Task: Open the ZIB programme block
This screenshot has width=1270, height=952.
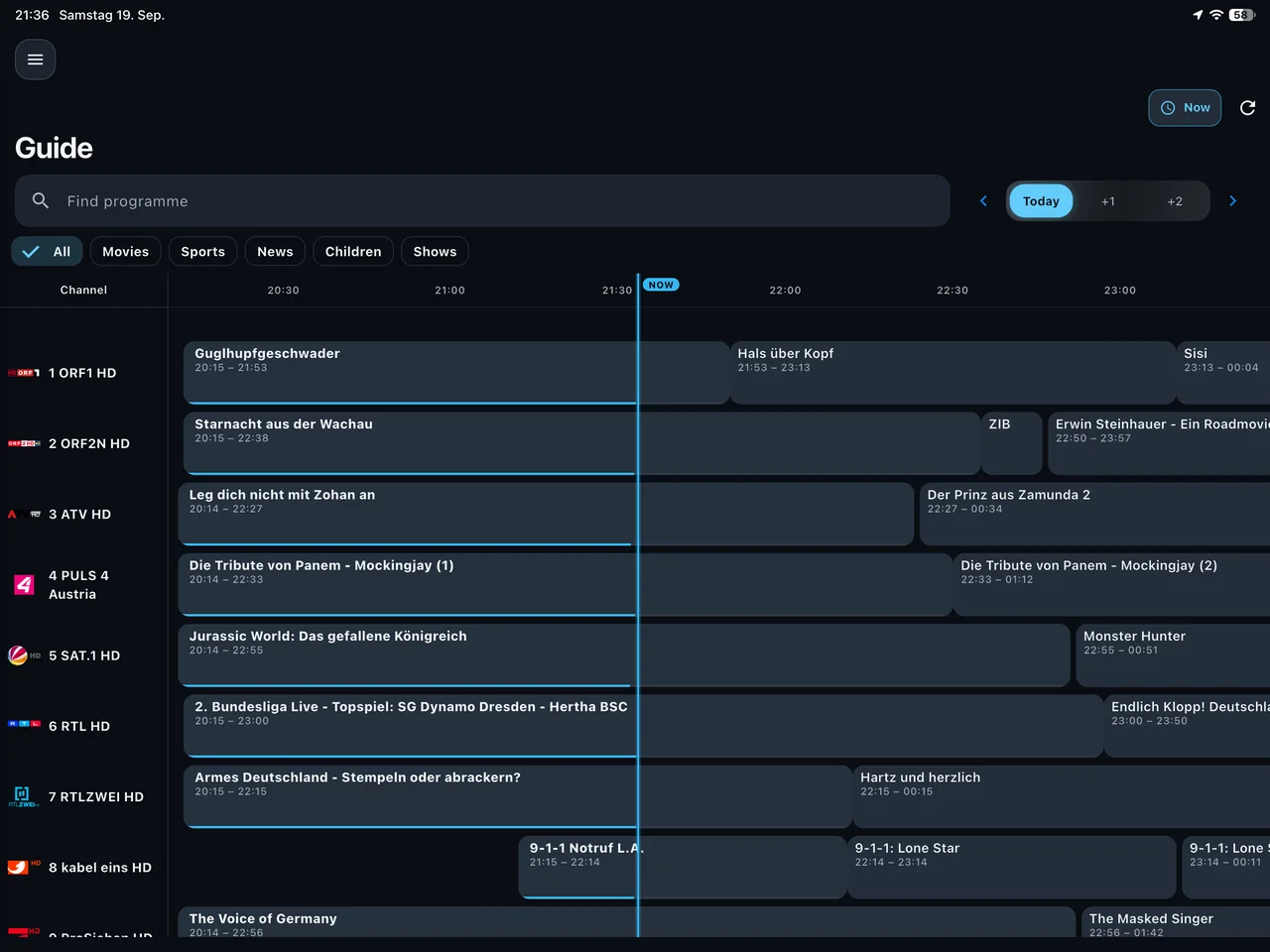Action: [x=1012, y=443]
